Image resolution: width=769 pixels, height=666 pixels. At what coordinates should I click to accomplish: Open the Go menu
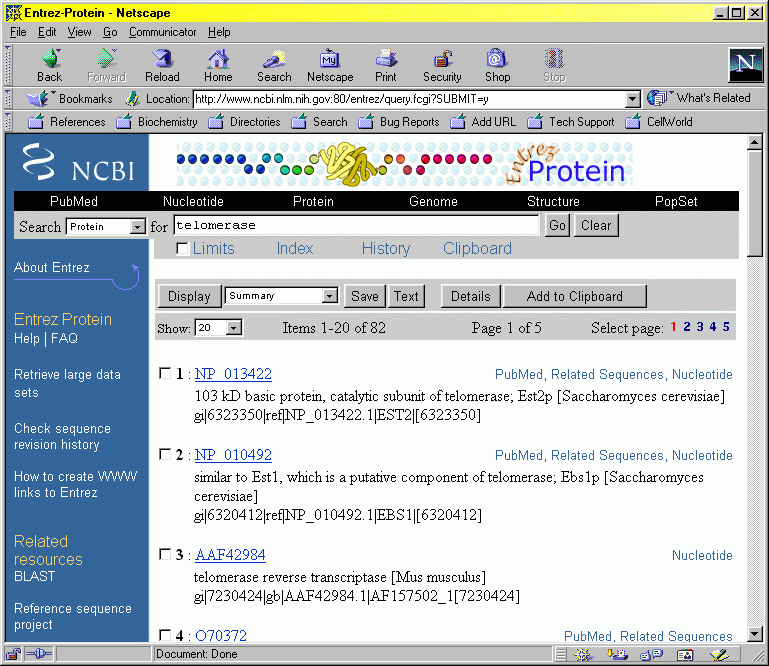pyautogui.click(x=110, y=32)
